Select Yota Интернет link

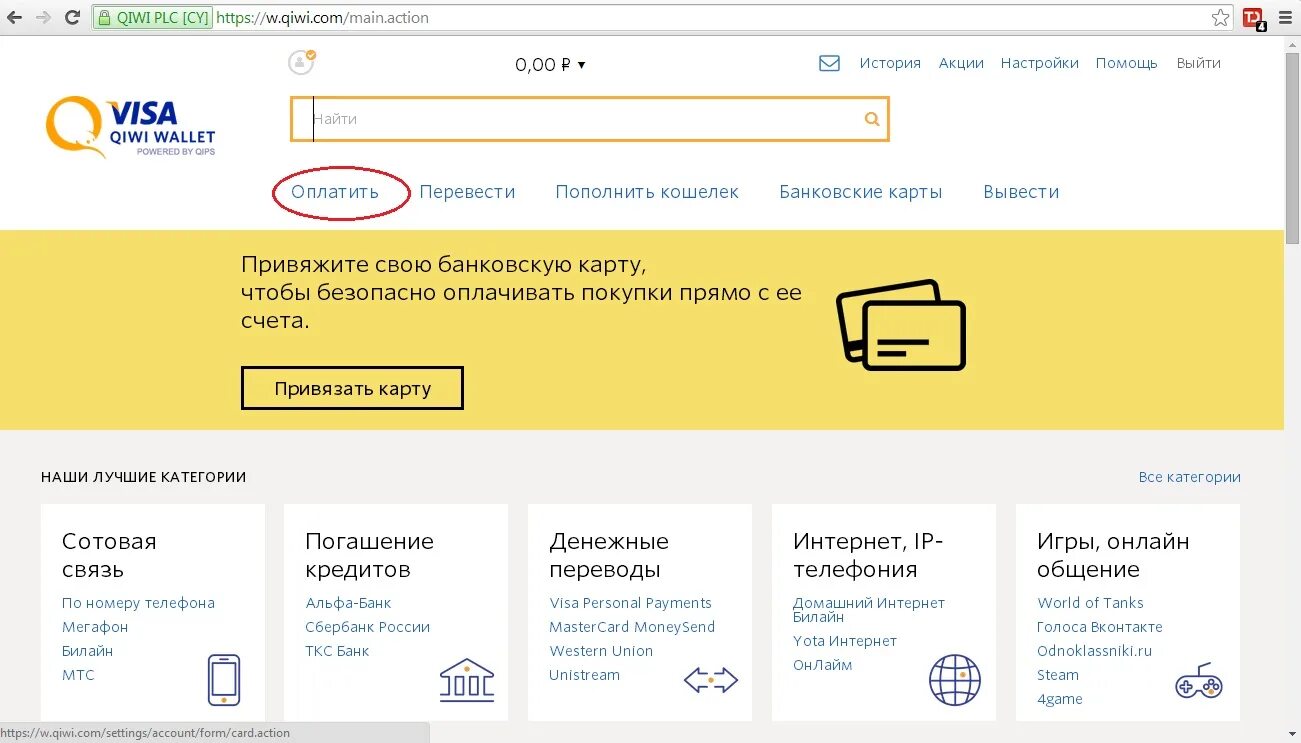pos(845,641)
